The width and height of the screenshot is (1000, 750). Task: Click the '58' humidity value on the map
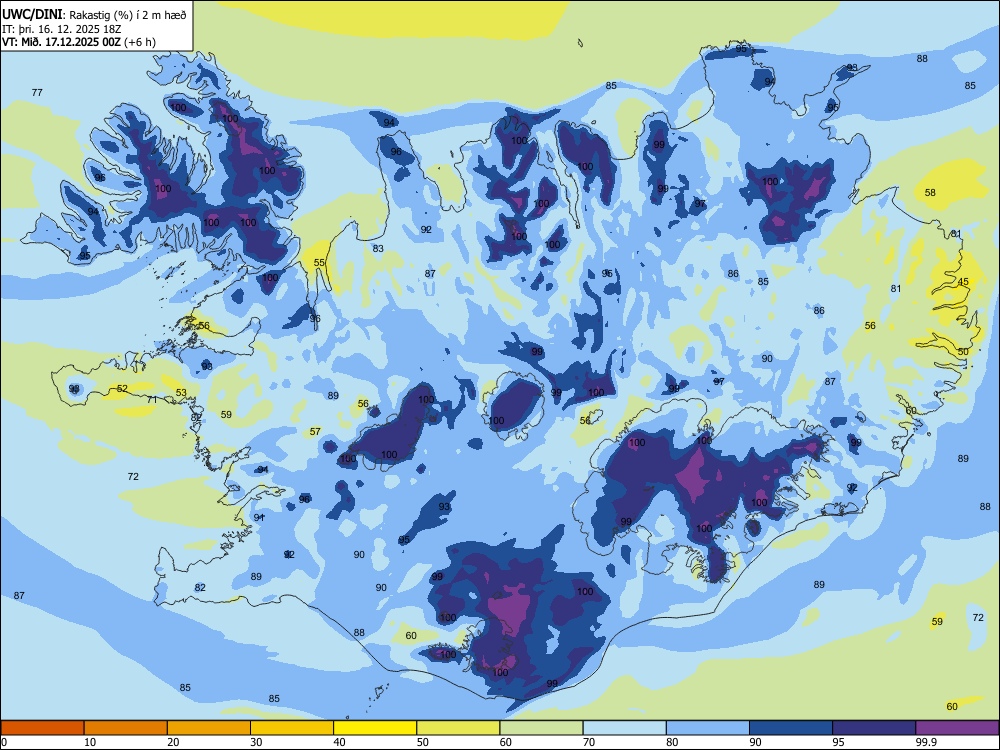pos(930,192)
